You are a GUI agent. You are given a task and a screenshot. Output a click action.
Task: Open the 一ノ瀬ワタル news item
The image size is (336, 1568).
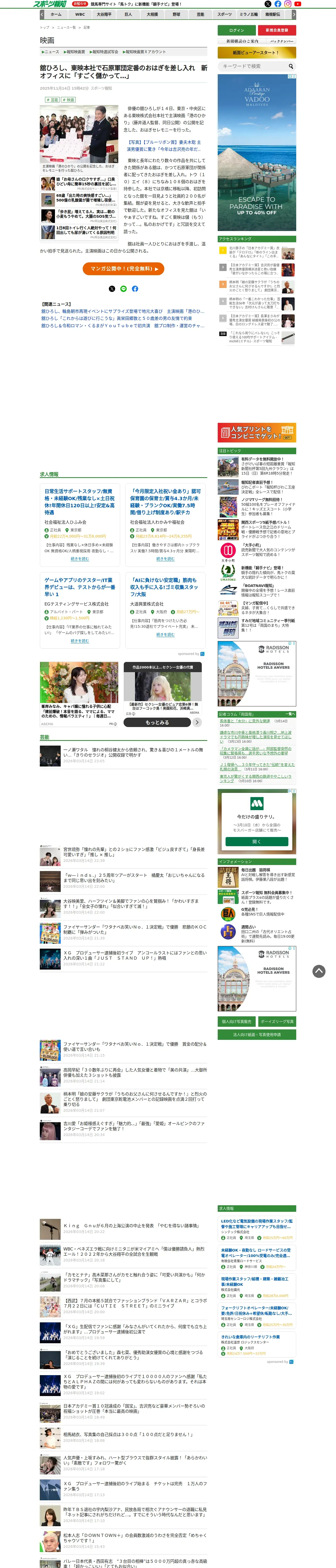pyautogui.click(x=123, y=756)
